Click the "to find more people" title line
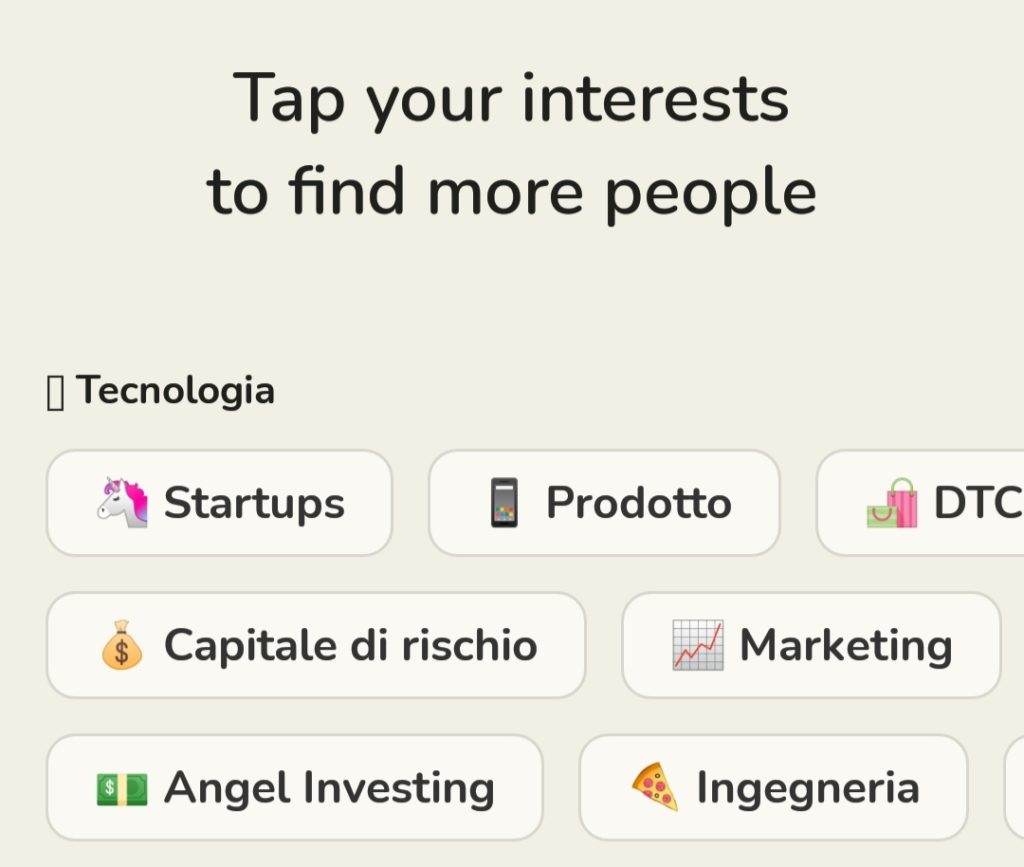This screenshot has width=1024, height=867. (x=511, y=193)
